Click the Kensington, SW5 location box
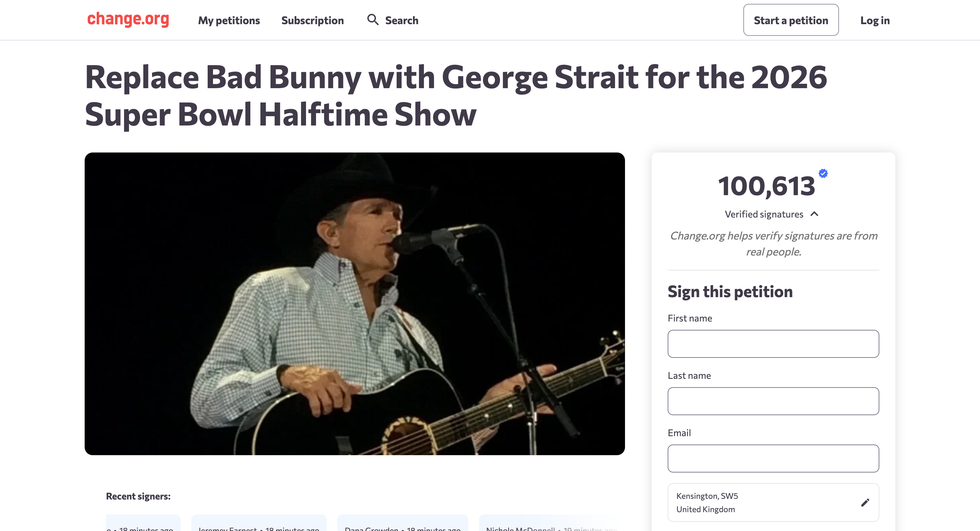This screenshot has width=980, height=531. coord(760,502)
